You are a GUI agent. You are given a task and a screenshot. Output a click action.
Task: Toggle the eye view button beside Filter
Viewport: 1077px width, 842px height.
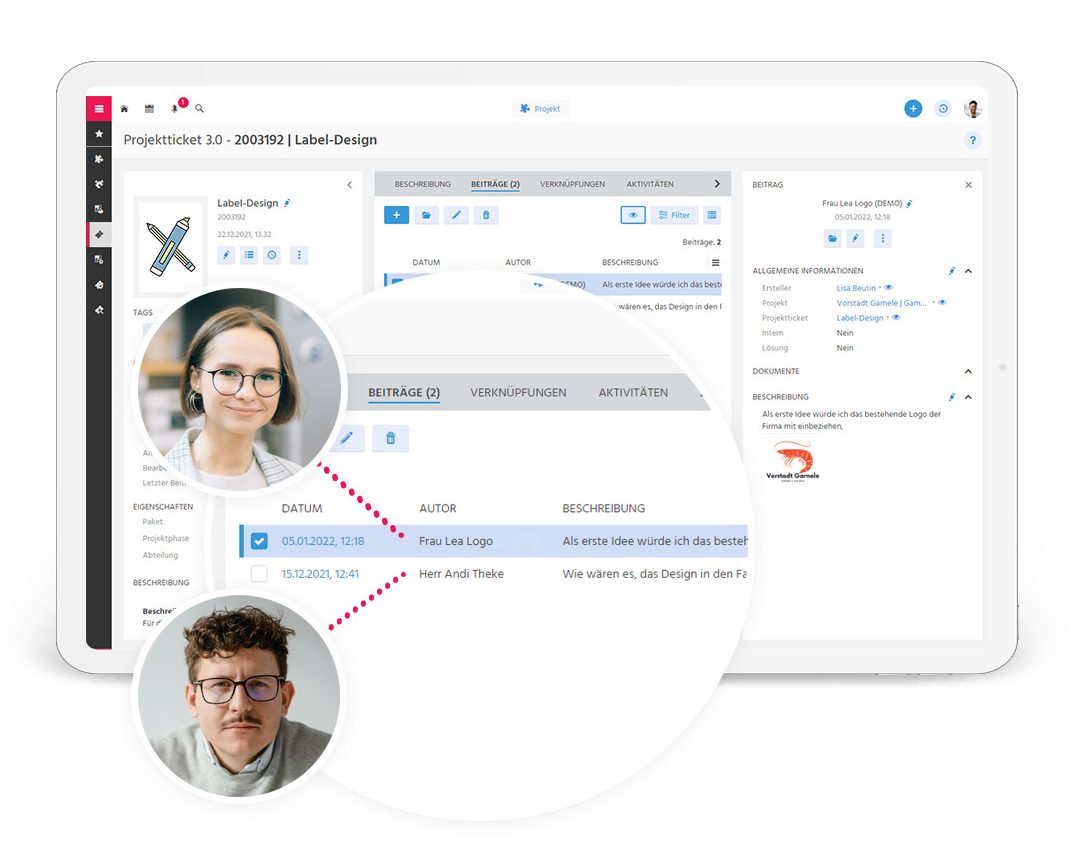coord(632,214)
